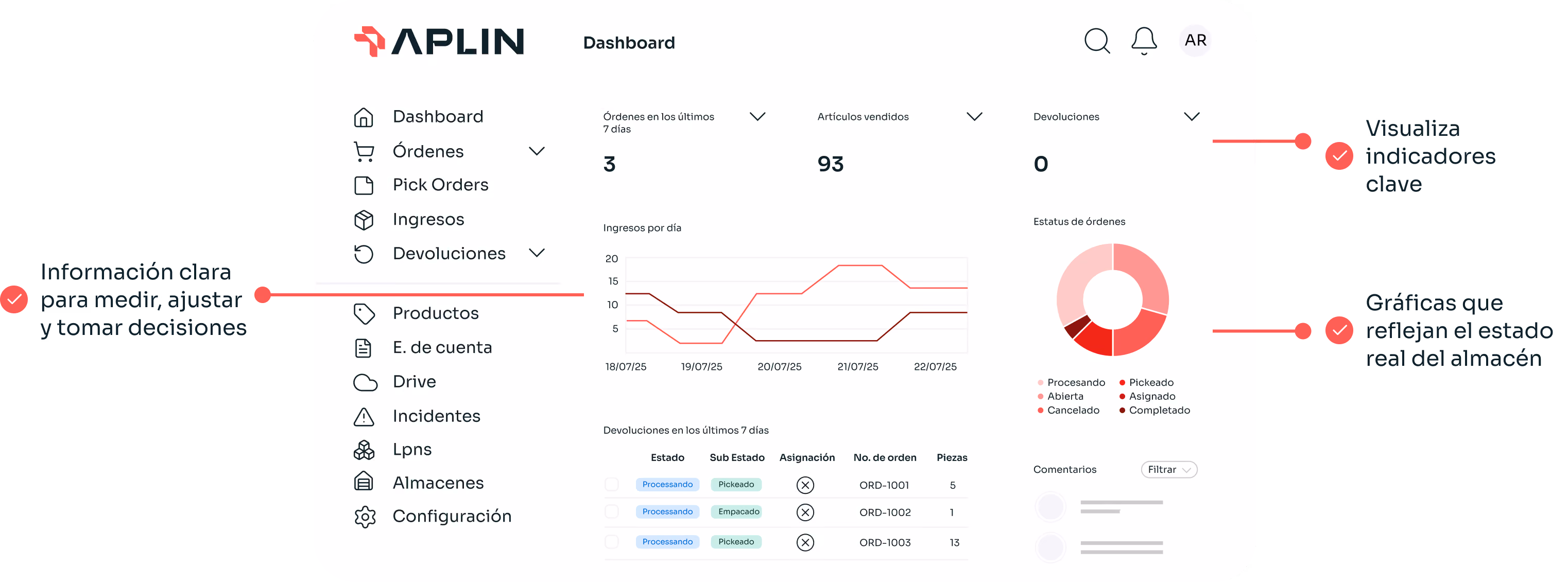Click the Ingresos box icon
This screenshot has width=1568, height=585.
coord(364,220)
